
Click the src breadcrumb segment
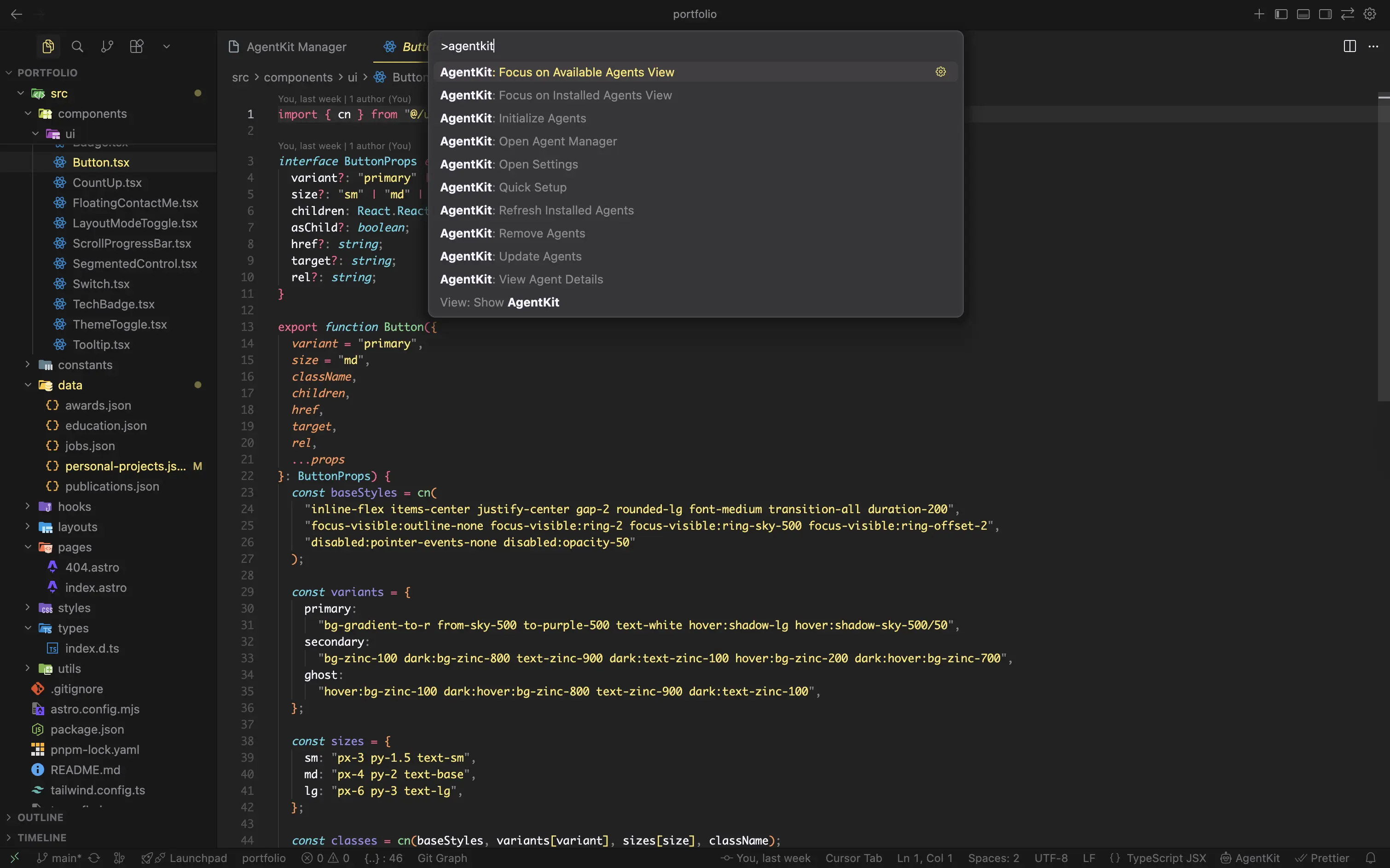[241, 77]
